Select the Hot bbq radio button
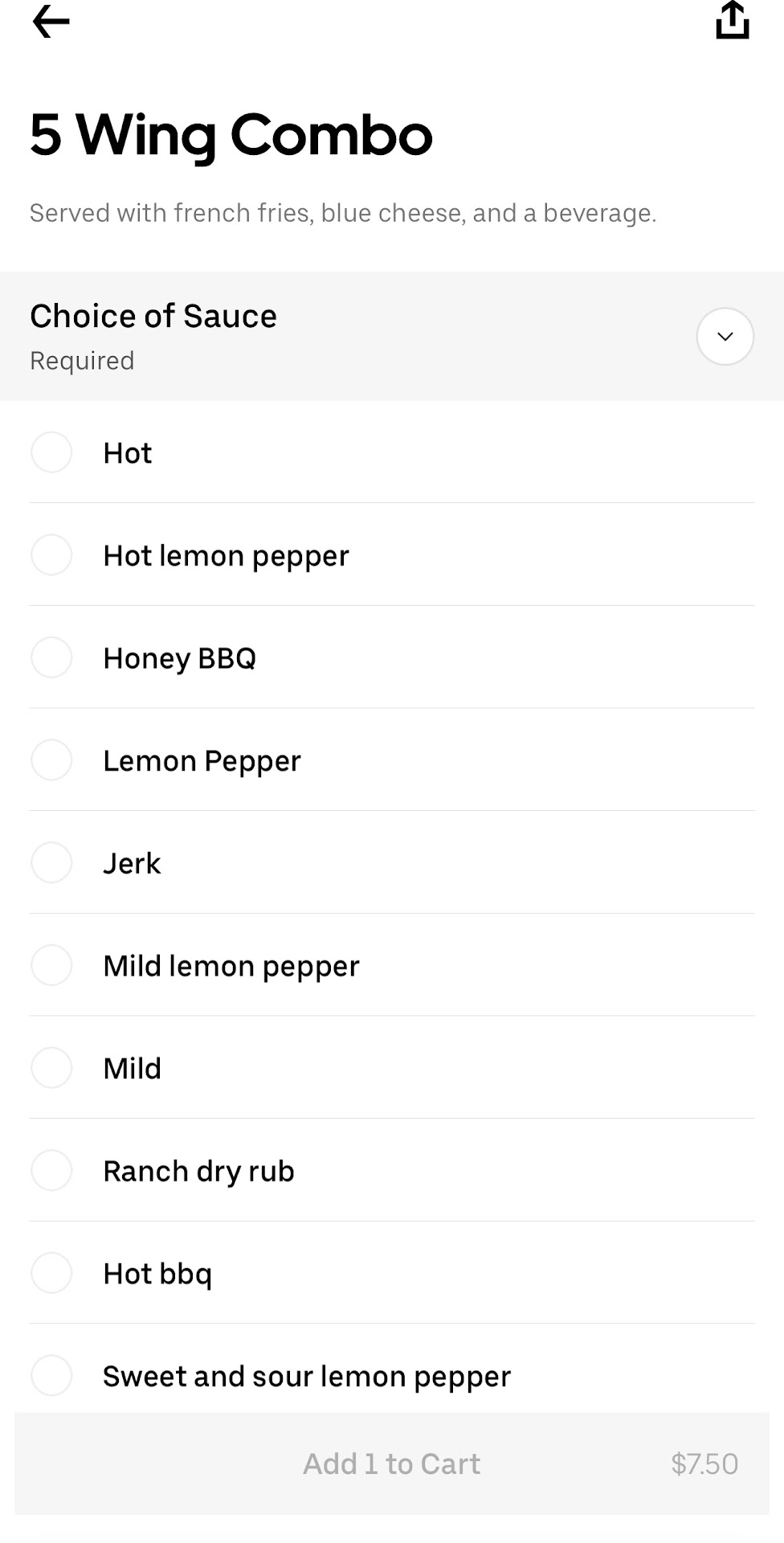 point(51,1273)
